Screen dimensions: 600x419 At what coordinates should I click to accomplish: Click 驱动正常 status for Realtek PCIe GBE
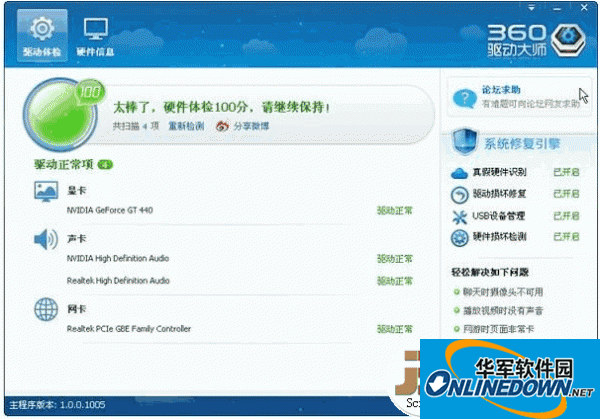[395, 329]
